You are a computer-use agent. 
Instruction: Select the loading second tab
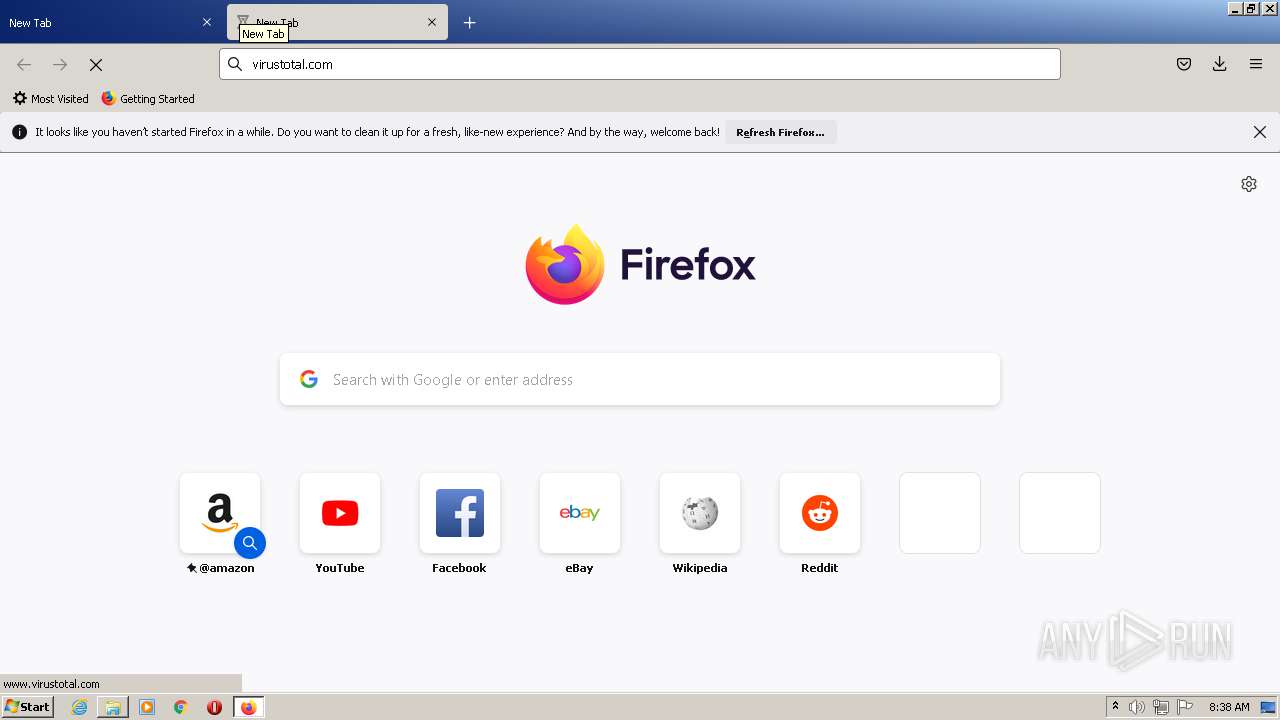pyautogui.click(x=337, y=22)
